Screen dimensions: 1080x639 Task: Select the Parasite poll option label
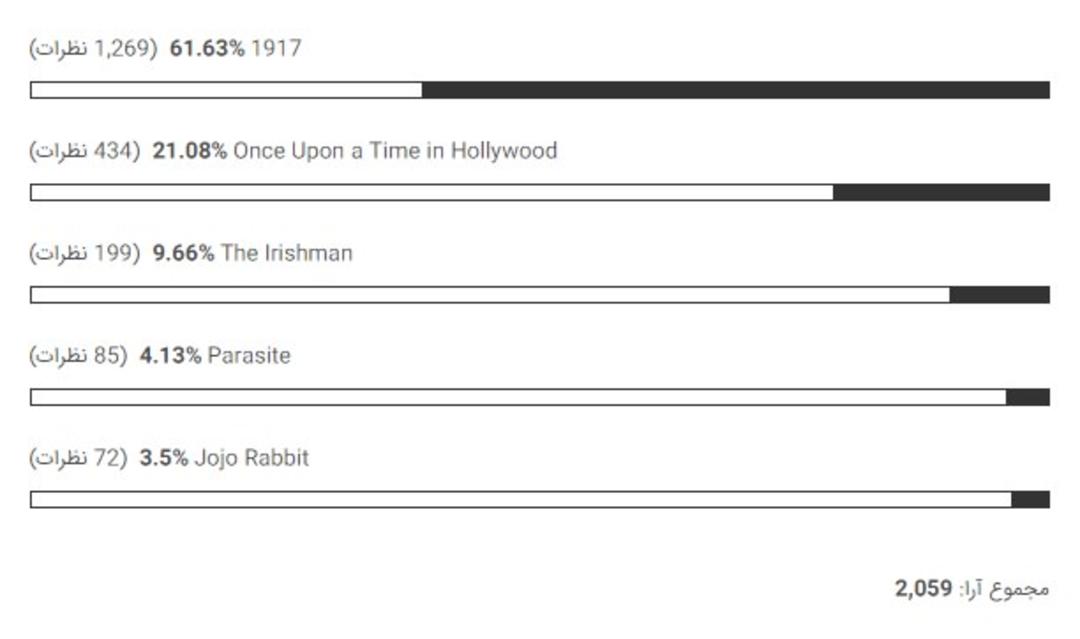[249, 355]
